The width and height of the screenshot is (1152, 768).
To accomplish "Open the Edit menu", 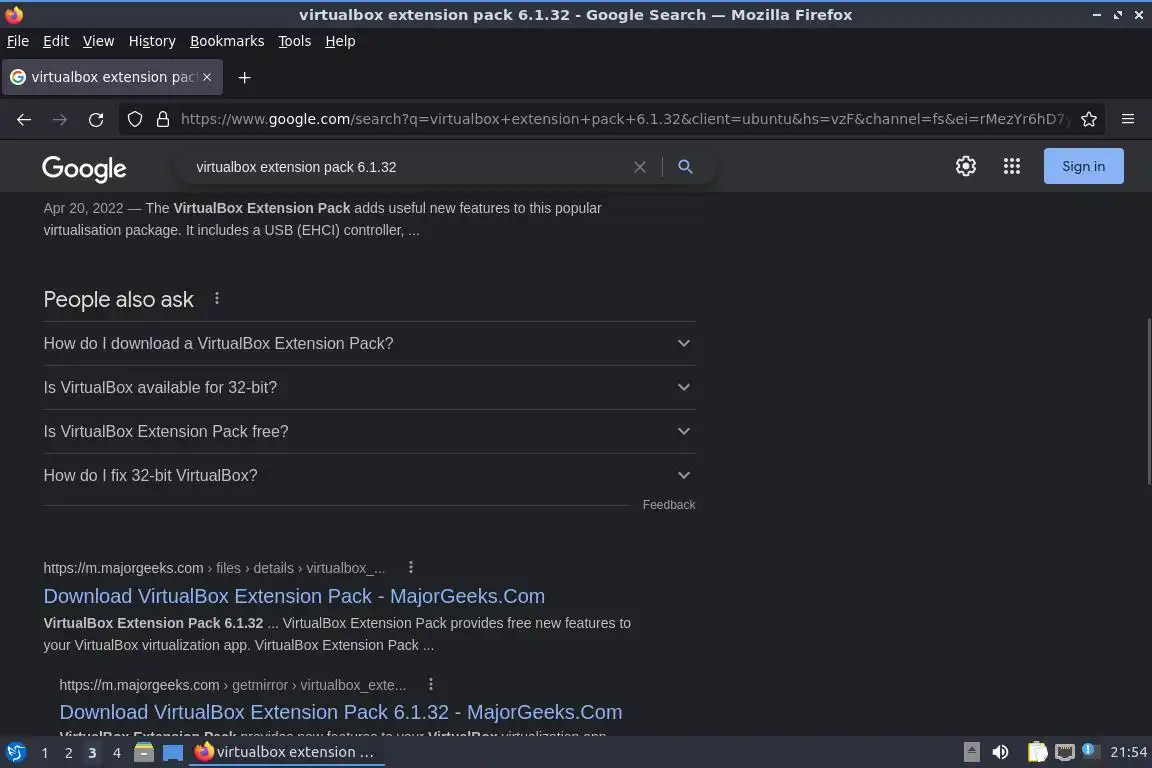I will click(x=56, y=41).
